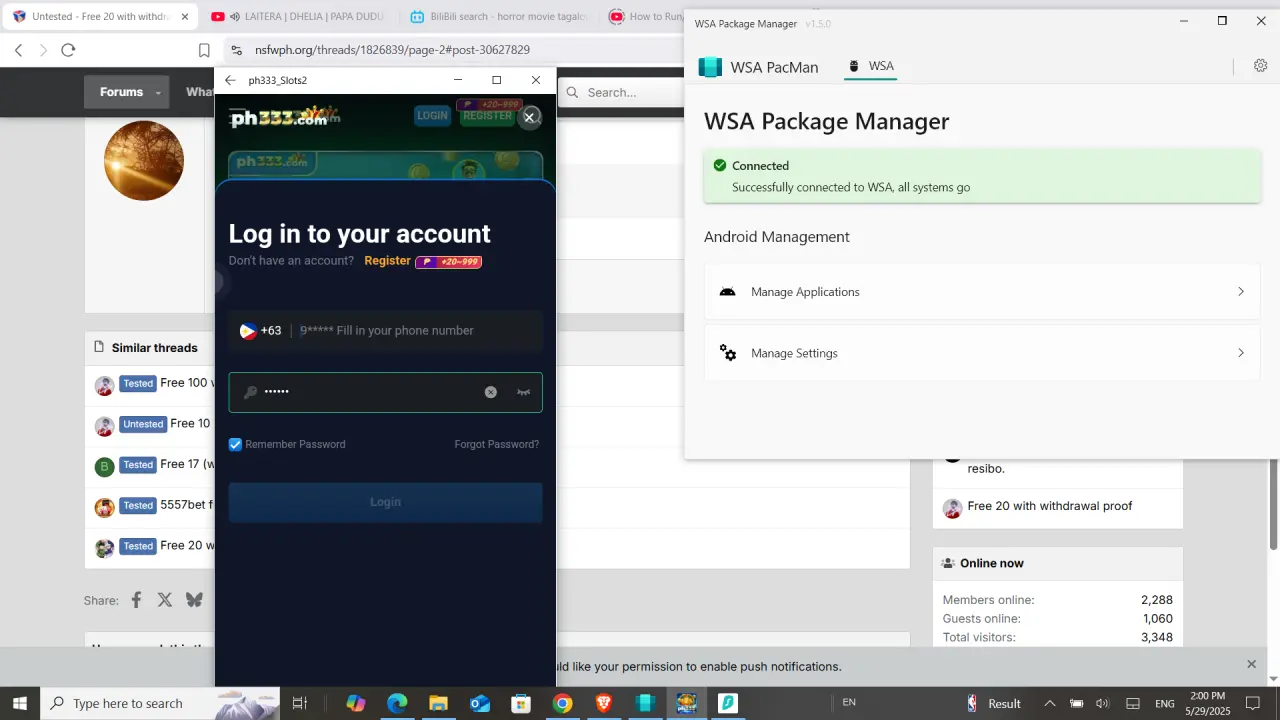The width and height of the screenshot is (1280, 720).
Task: Switch to the LAITERA YouTube tab
Action: pyautogui.click(x=297, y=17)
